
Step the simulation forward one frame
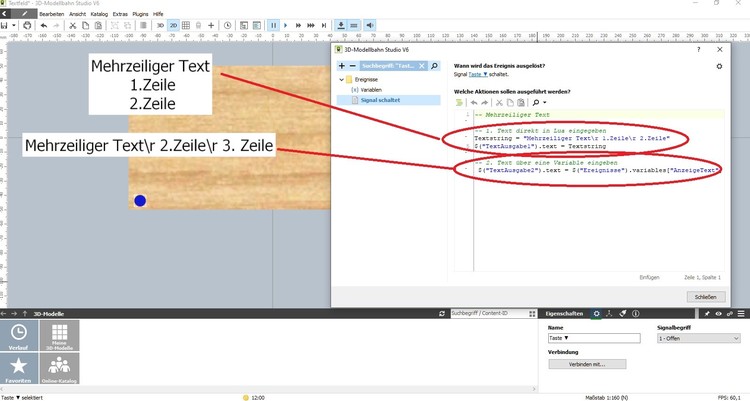pyautogui.click(x=324, y=25)
